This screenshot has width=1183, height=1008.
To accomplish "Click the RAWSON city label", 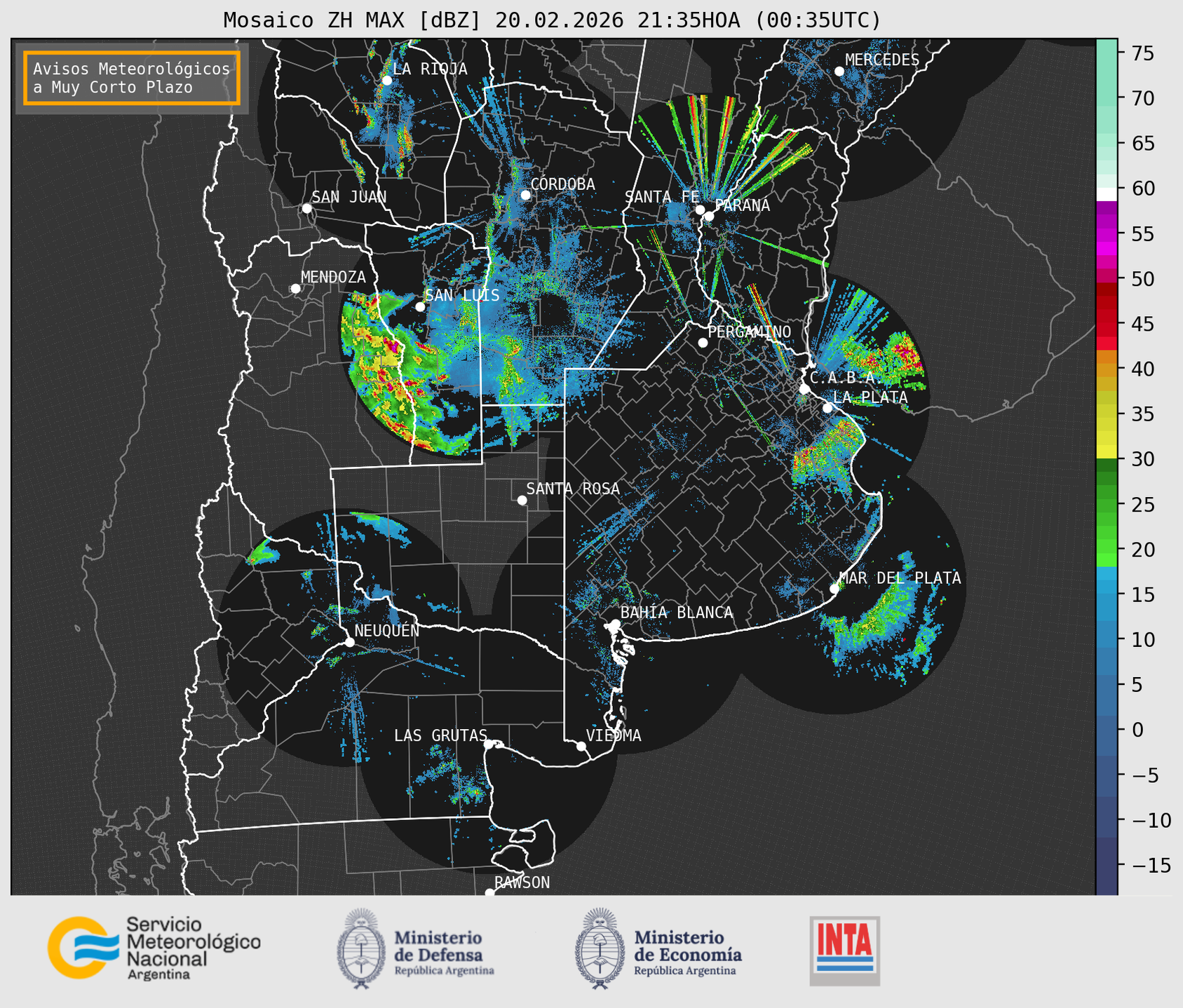I will click(x=522, y=883).
